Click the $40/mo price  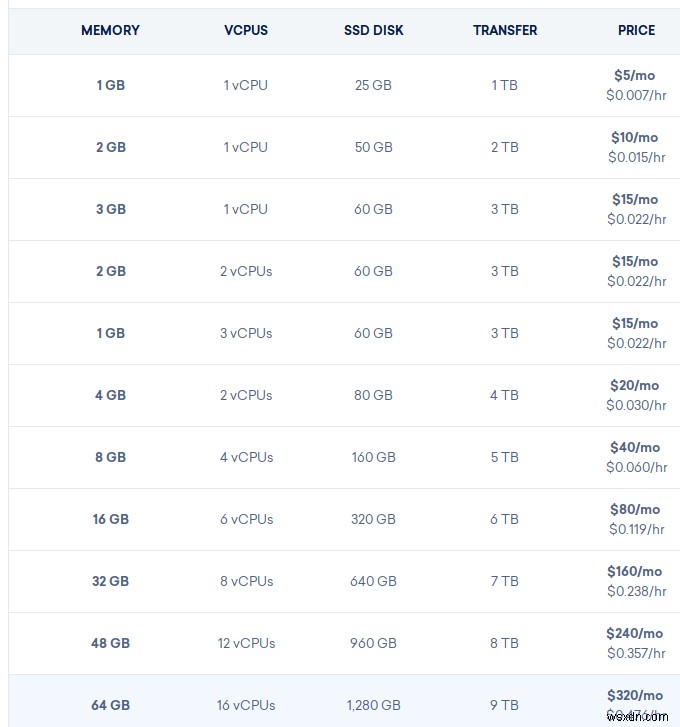635,447
